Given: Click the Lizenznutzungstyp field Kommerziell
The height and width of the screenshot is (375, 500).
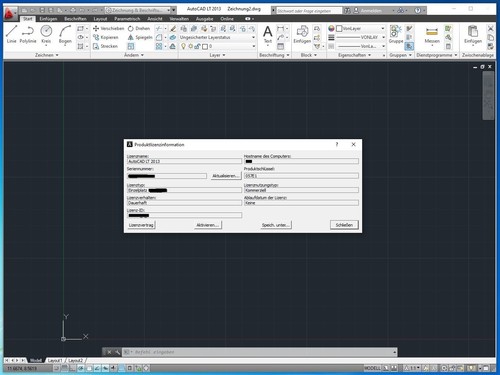Looking at the screenshot, I should coord(301,190).
